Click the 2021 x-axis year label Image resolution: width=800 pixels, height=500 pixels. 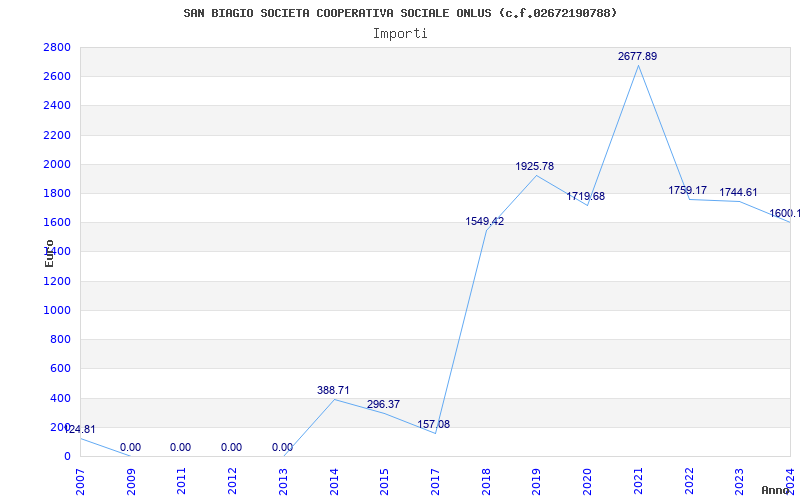click(638, 482)
